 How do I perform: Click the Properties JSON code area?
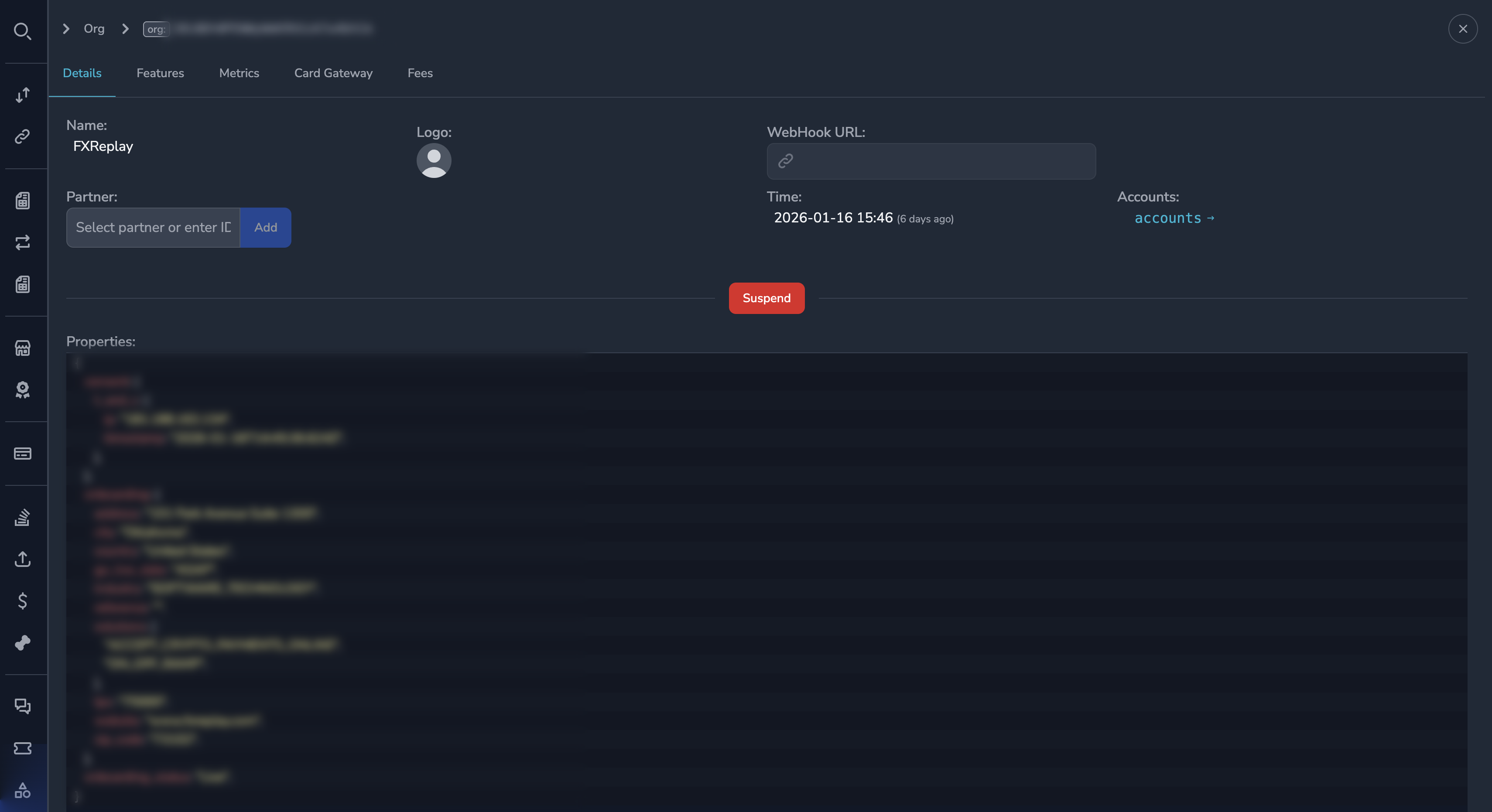[x=766, y=582]
